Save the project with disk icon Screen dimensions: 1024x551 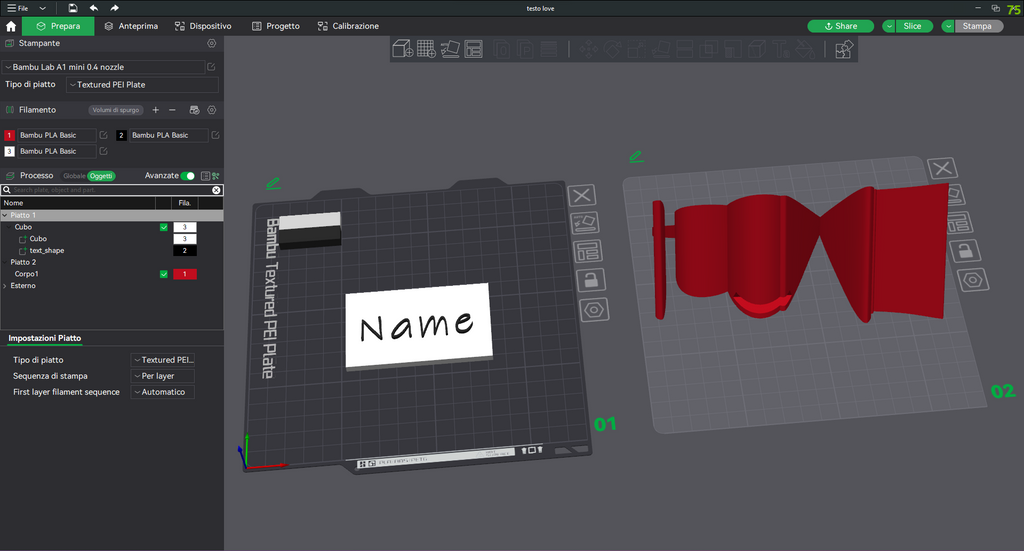[72, 8]
